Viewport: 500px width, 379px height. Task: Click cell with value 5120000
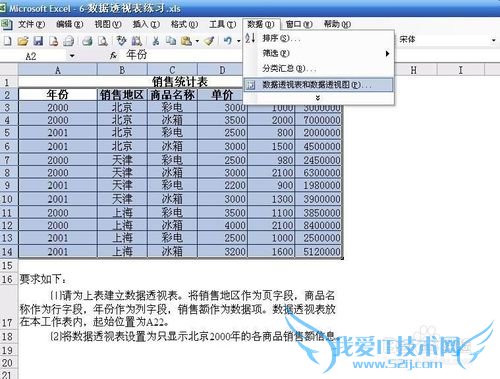click(x=318, y=252)
